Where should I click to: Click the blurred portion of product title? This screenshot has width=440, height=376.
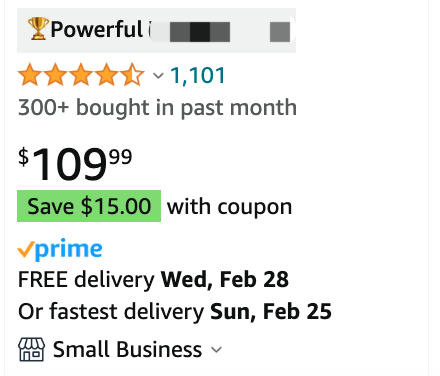(219, 32)
